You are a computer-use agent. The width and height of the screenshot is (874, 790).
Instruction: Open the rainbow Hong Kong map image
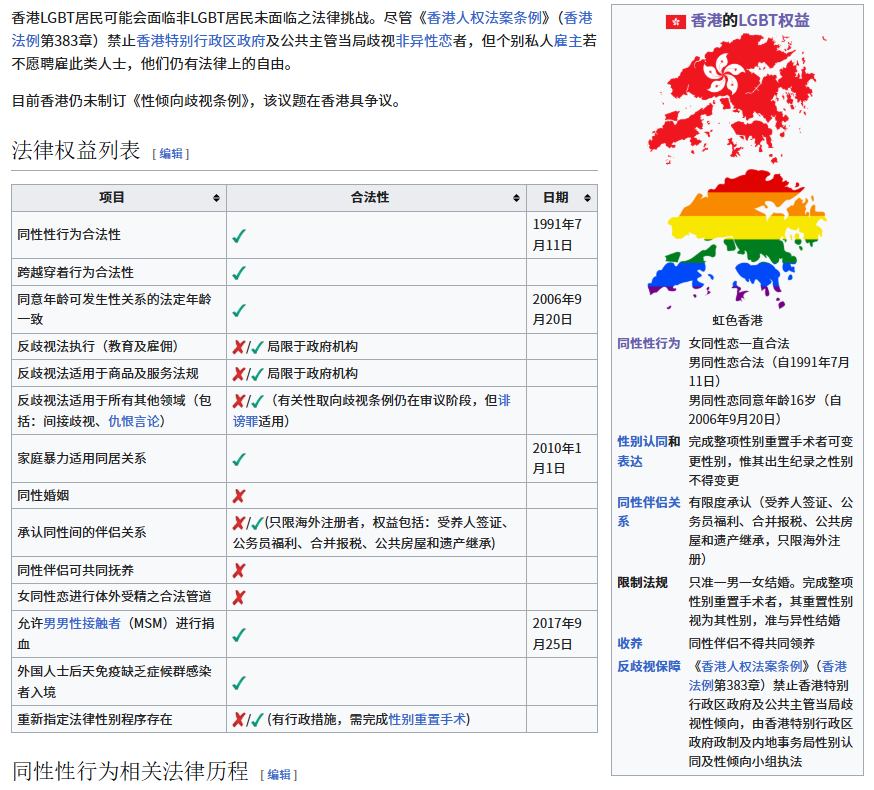(736, 239)
